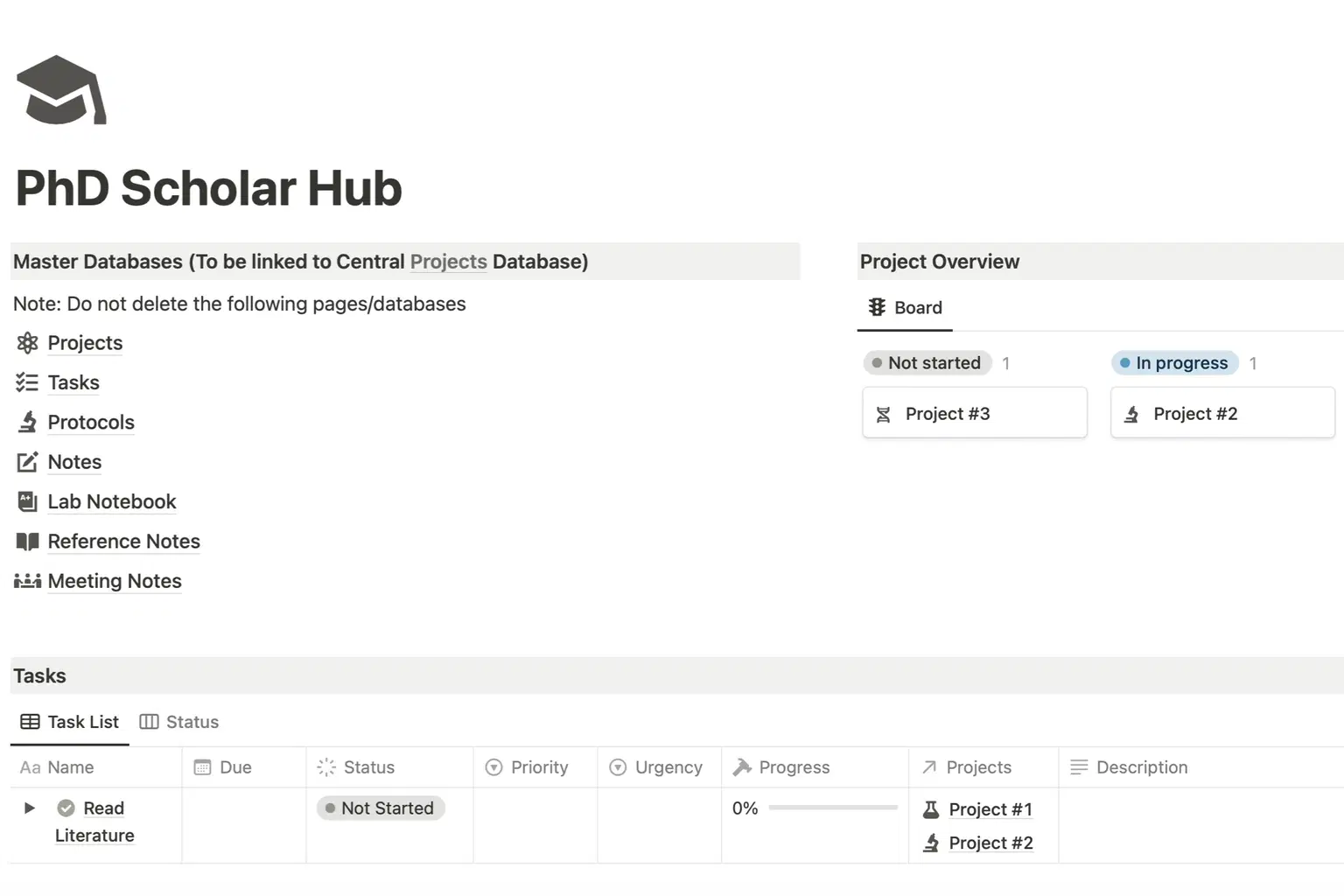Click the checklist icon beside Tasks
1344x896 pixels.
(x=27, y=382)
